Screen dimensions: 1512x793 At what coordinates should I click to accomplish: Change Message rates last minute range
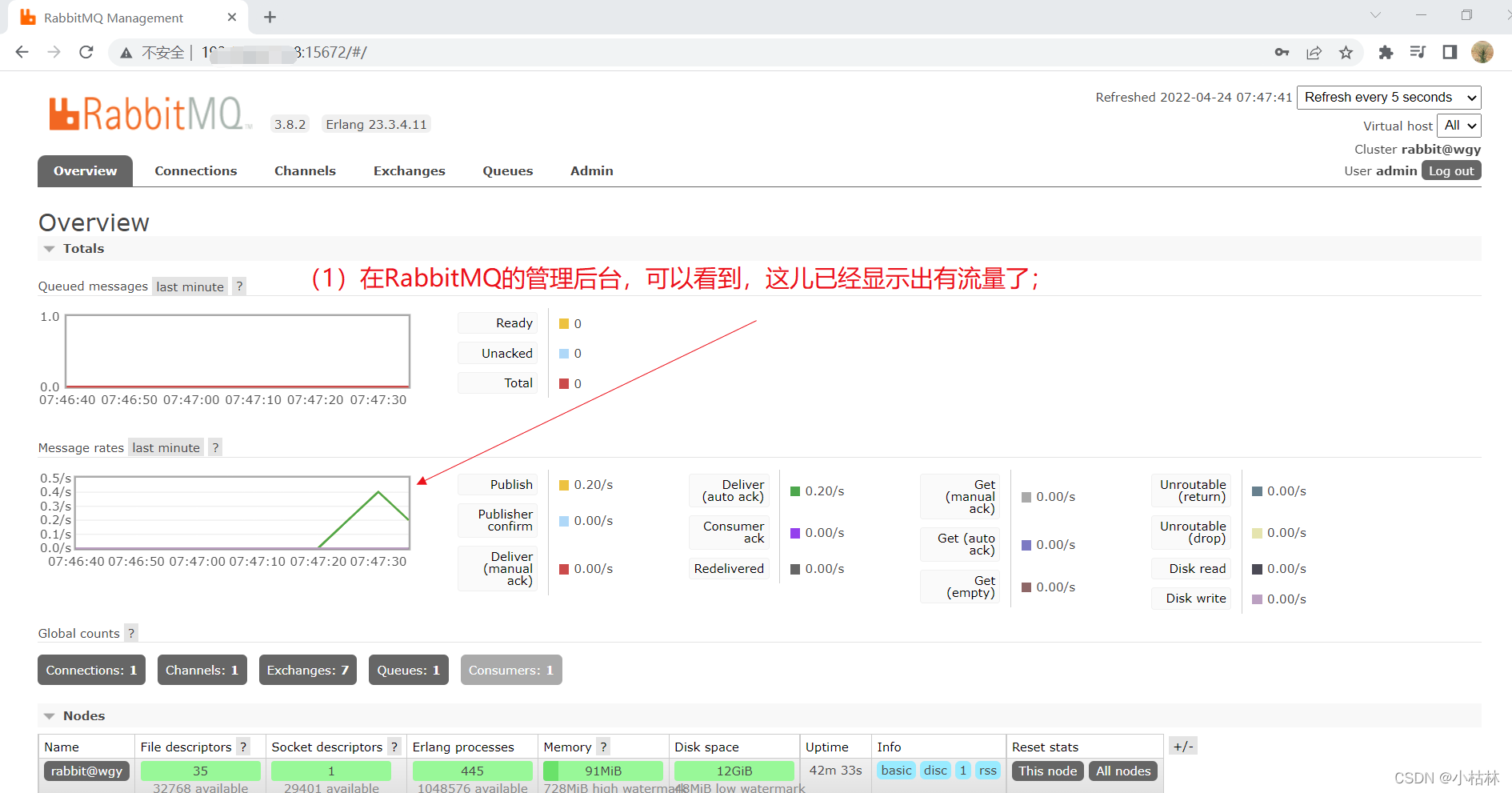click(x=166, y=447)
